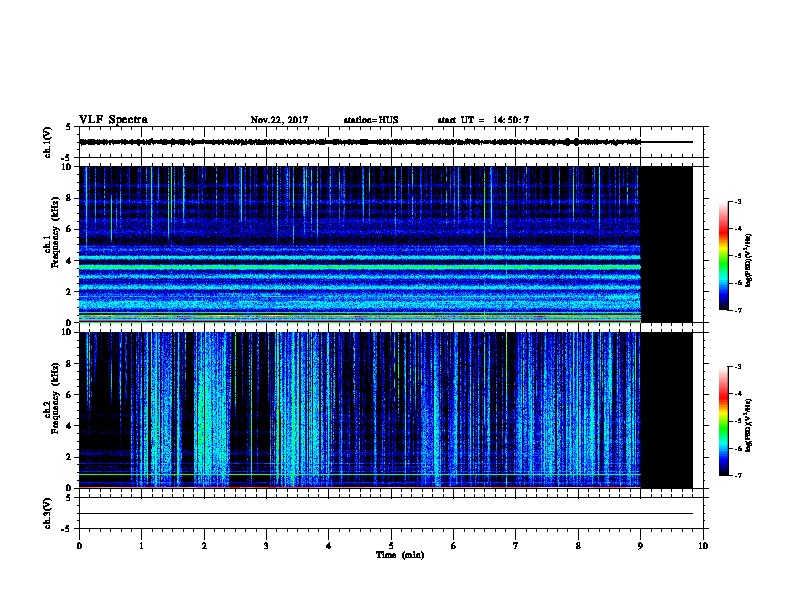The height and width of the screenshot is (612, 792).
Task: Click the "ch.1(V)" axis label
Action: pos(48,142)
